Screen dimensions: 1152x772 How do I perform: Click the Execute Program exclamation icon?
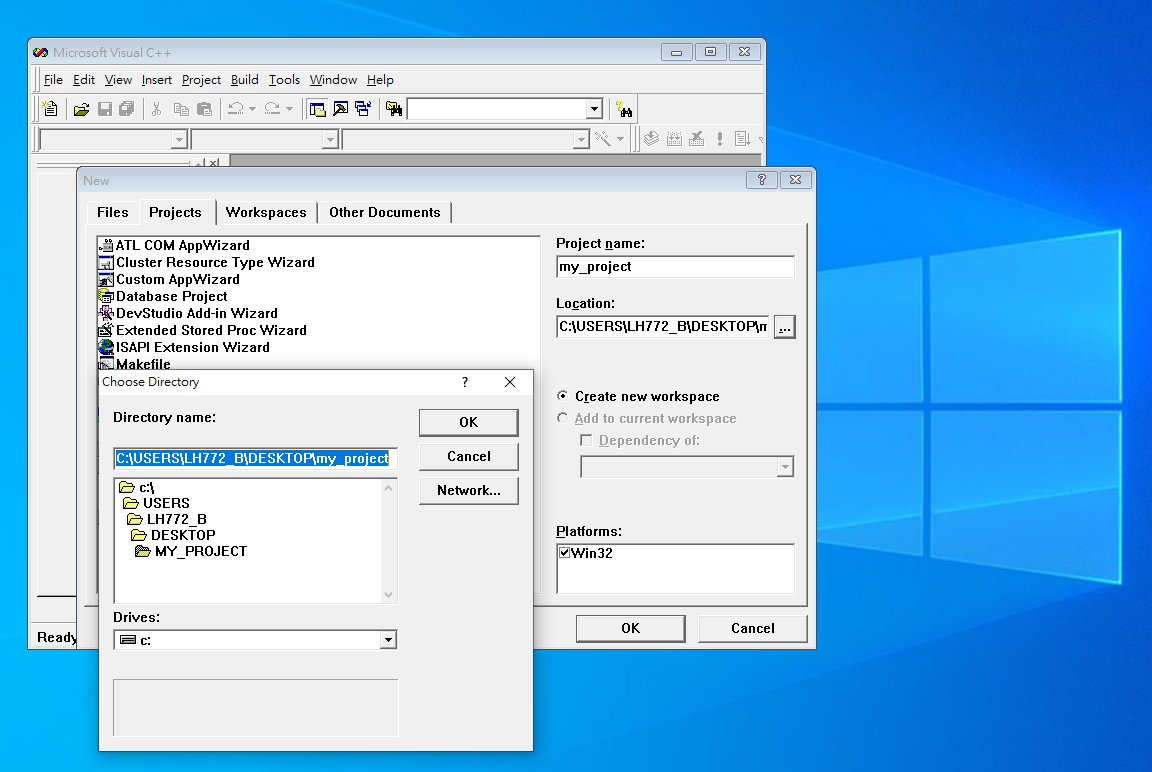(720, 139)
